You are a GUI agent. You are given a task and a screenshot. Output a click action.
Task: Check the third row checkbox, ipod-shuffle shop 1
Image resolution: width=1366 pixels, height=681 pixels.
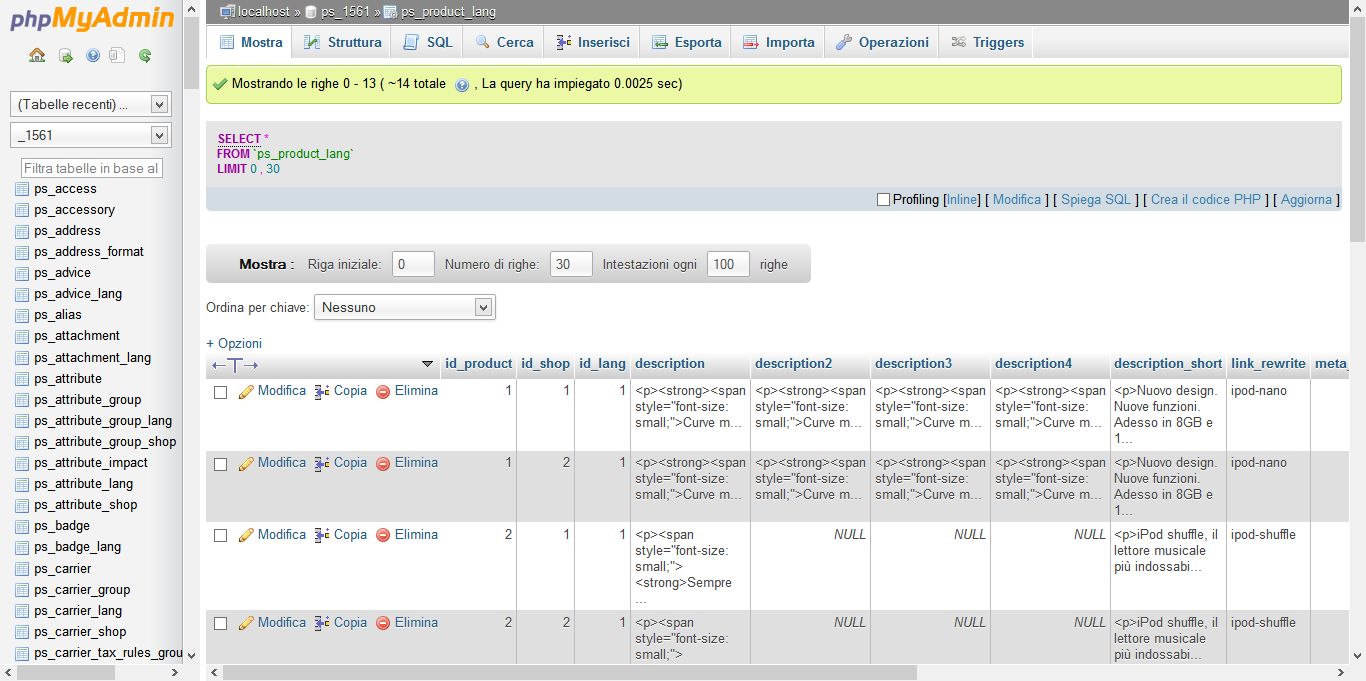coord(221,535)
